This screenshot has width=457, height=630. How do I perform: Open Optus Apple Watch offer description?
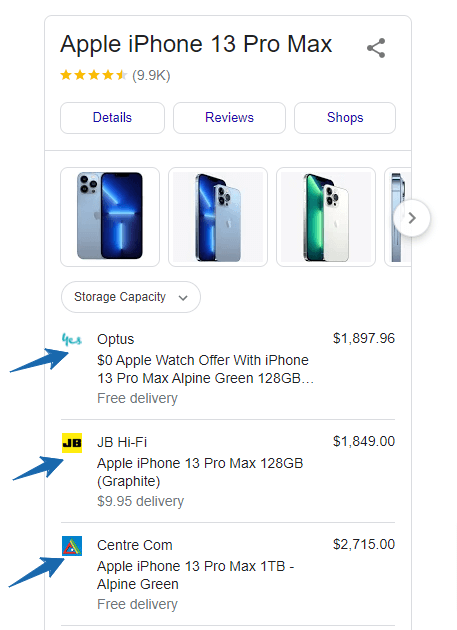click(205, 369)
